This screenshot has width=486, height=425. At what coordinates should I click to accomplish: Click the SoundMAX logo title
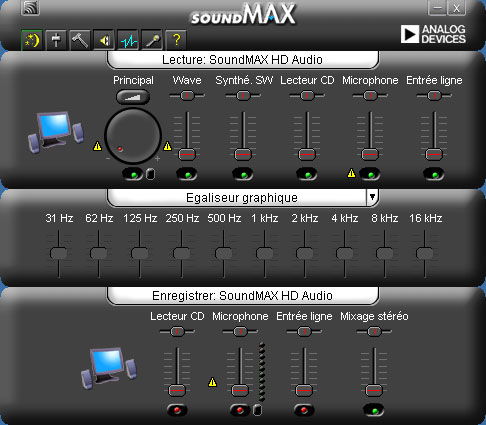(243, 15)
